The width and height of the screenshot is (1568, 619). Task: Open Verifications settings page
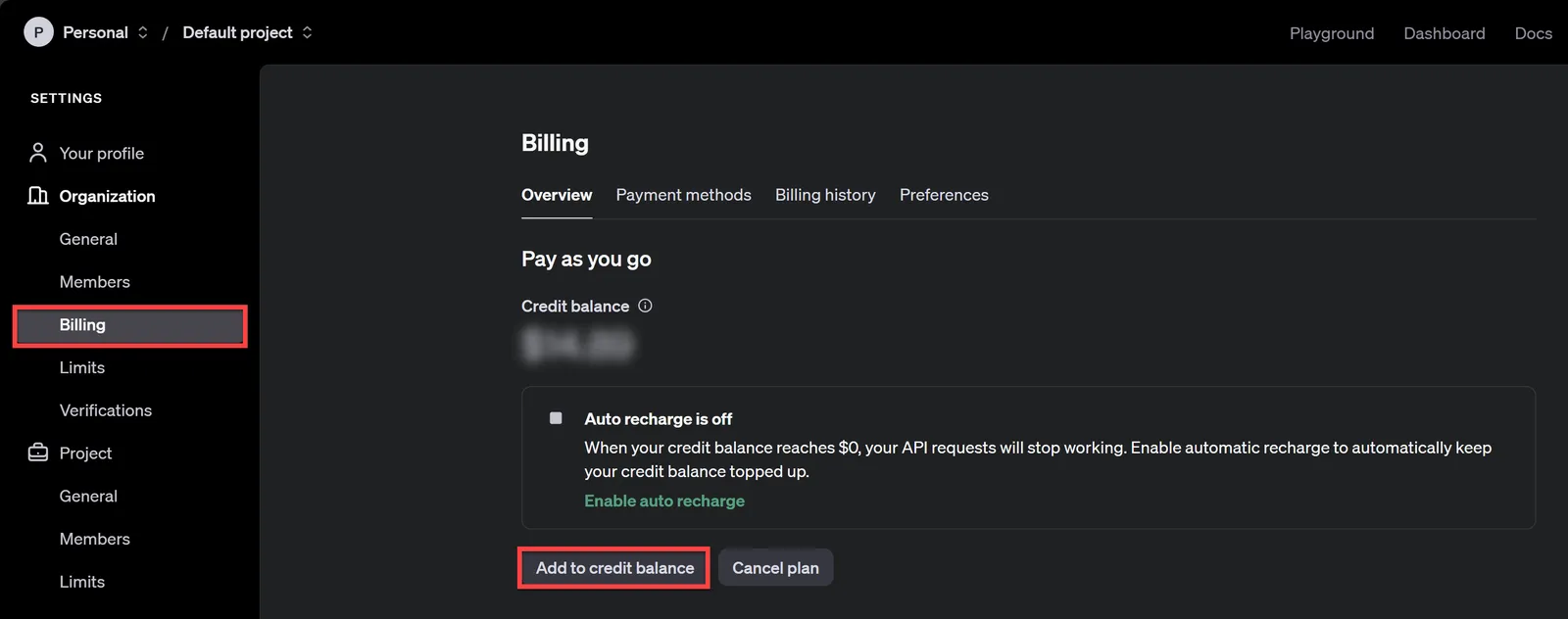coord(105,410)
